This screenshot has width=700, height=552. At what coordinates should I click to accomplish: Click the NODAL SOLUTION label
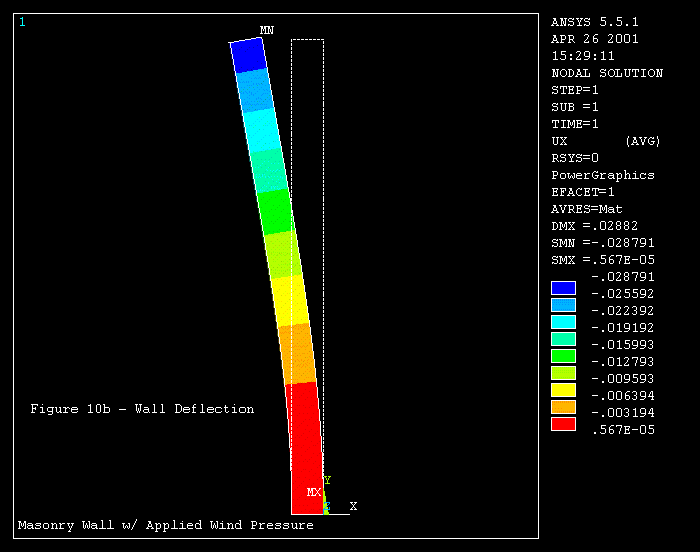tap(607, 73)
